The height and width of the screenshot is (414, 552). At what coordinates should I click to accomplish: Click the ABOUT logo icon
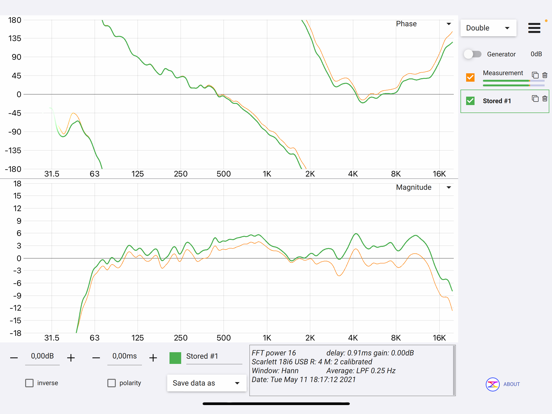click(x=493, y=384)
